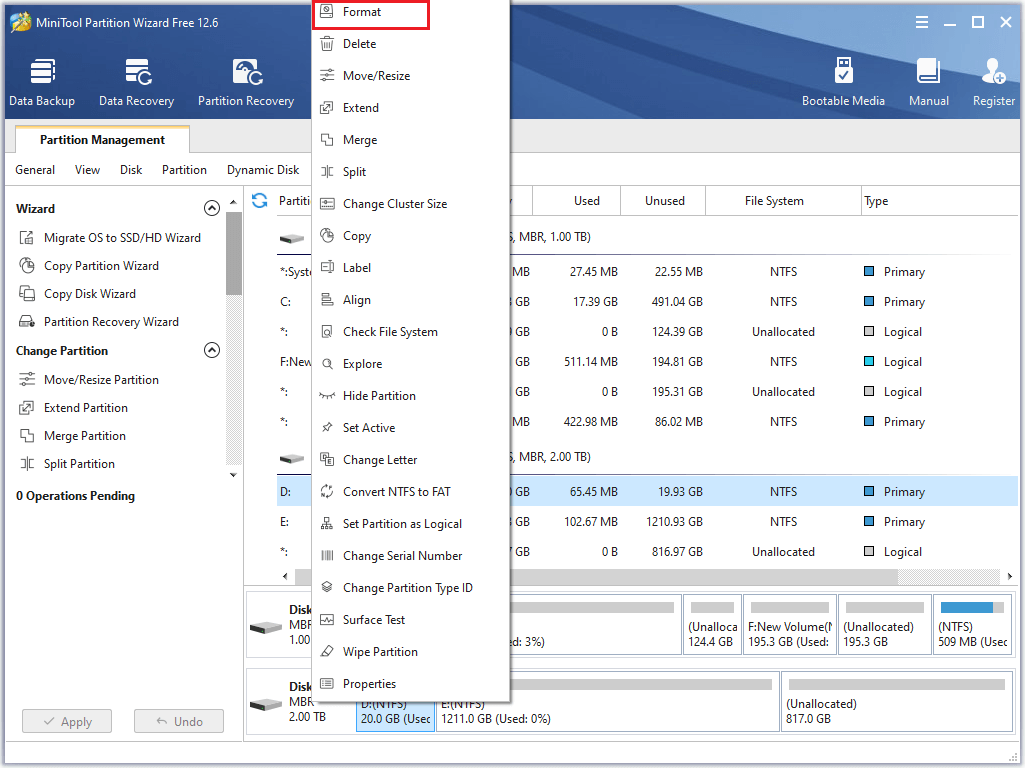Open the Disk menu
Image resolution: width=1025 pixels, height=768 pixels.
pyautogui.click(x=130, y=170)
